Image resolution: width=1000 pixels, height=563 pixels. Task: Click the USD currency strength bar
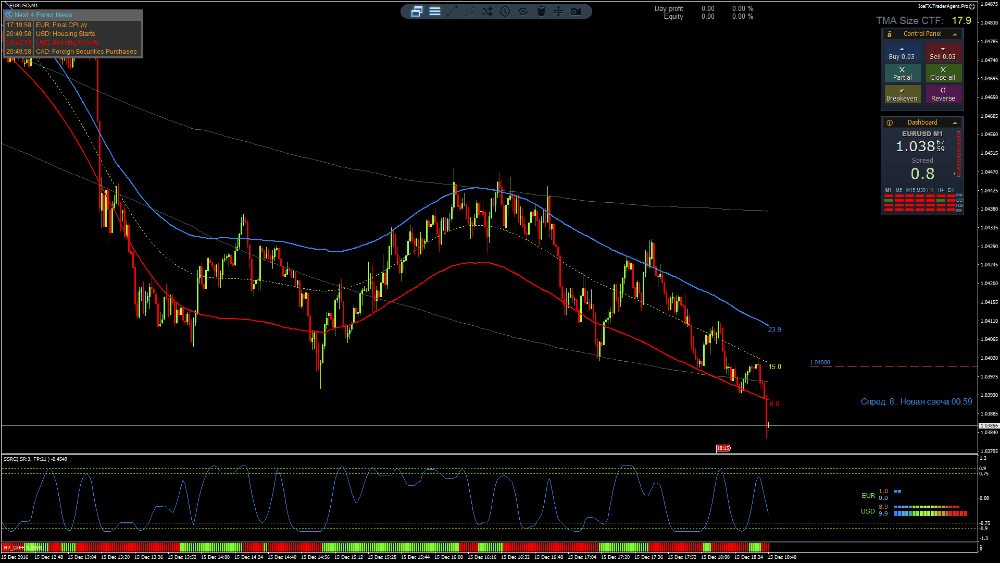coord(930,510)
